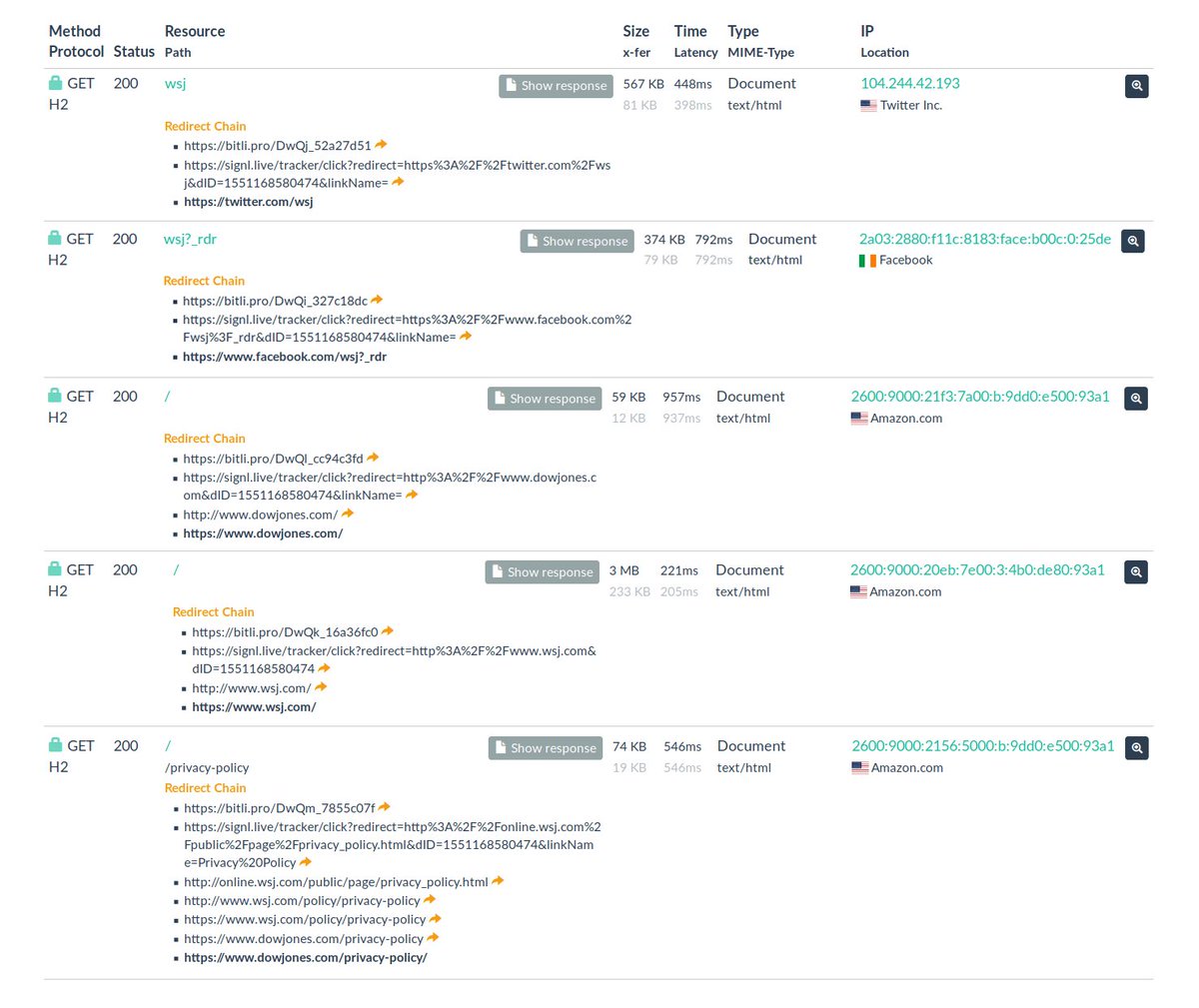Click the US flag beside Twitter Inc.

pos(868,105)
